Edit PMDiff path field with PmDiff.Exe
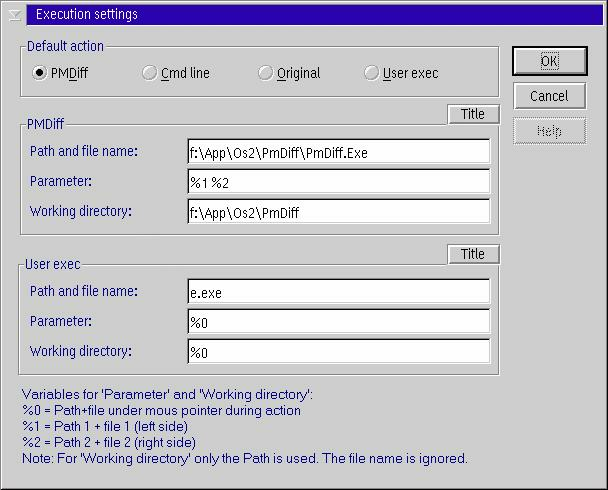608x490 pixels. tap(339, 152)
